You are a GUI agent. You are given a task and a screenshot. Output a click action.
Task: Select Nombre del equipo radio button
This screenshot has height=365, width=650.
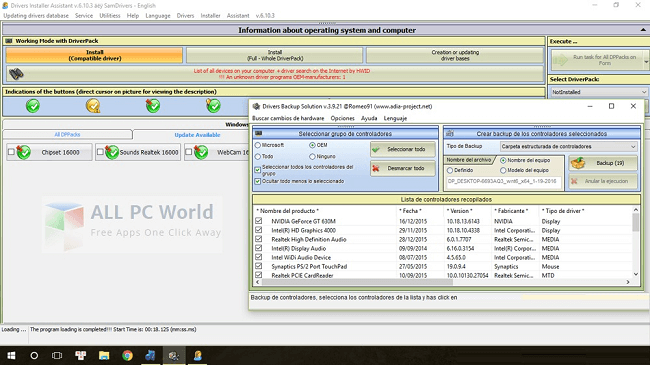(503, 160)
